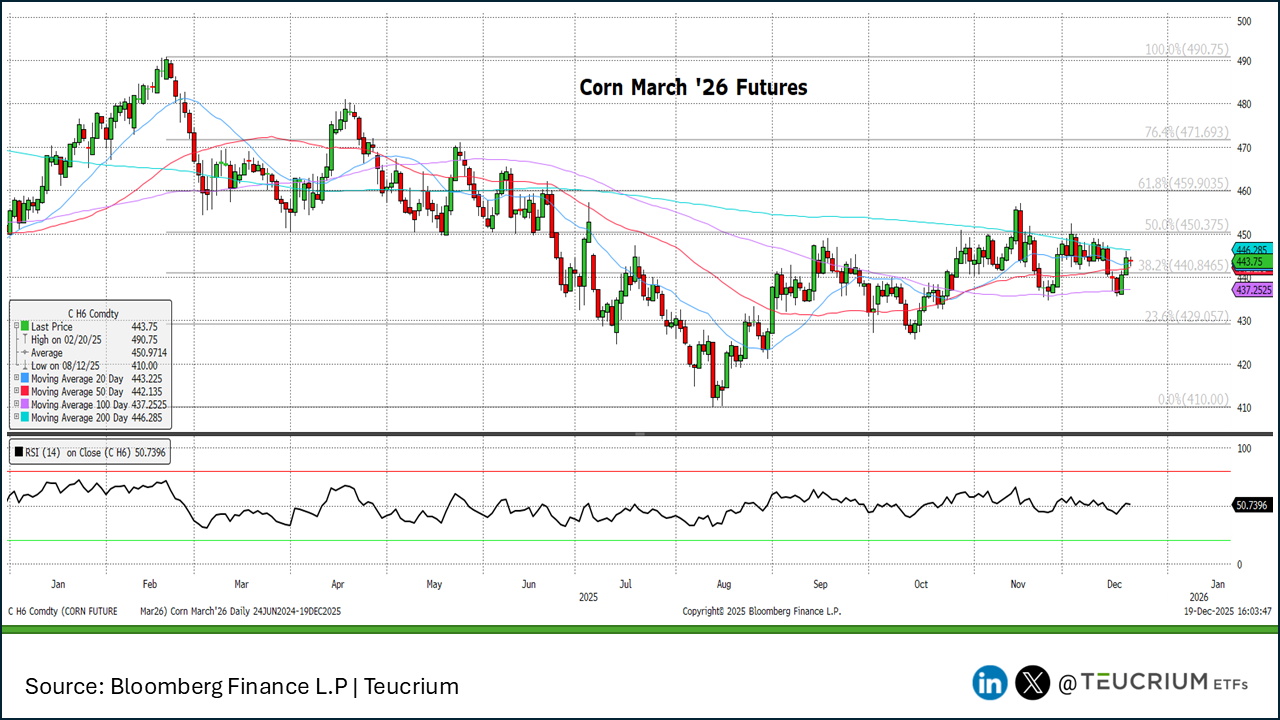Click the blue 20 Day average swatch
Viewport: 1280px width, 720px height.
[x=24, y=379]
